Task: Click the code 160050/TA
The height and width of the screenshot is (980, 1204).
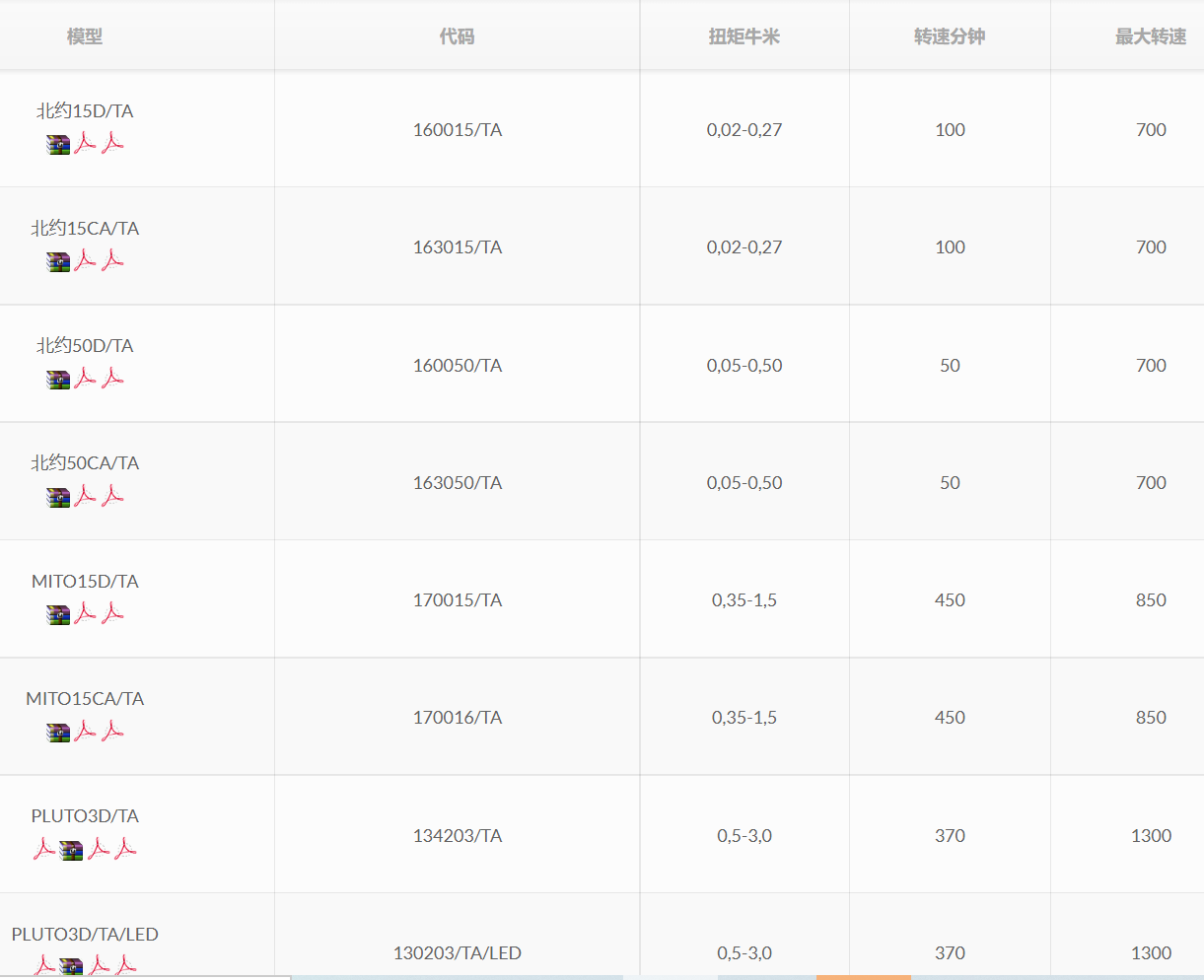Action: coord(458,366)
